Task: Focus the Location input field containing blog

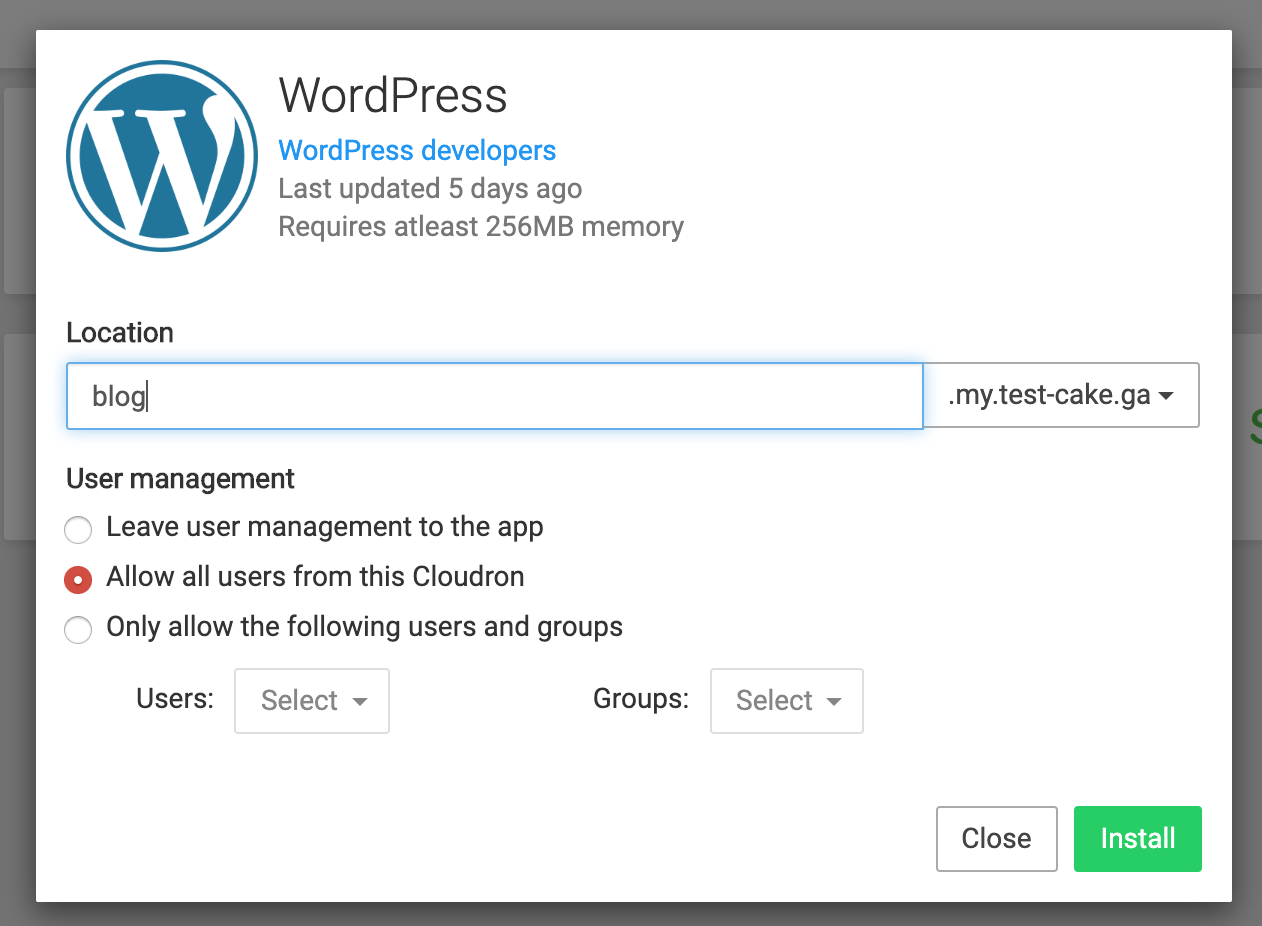Action: click(x=494, y=396)
